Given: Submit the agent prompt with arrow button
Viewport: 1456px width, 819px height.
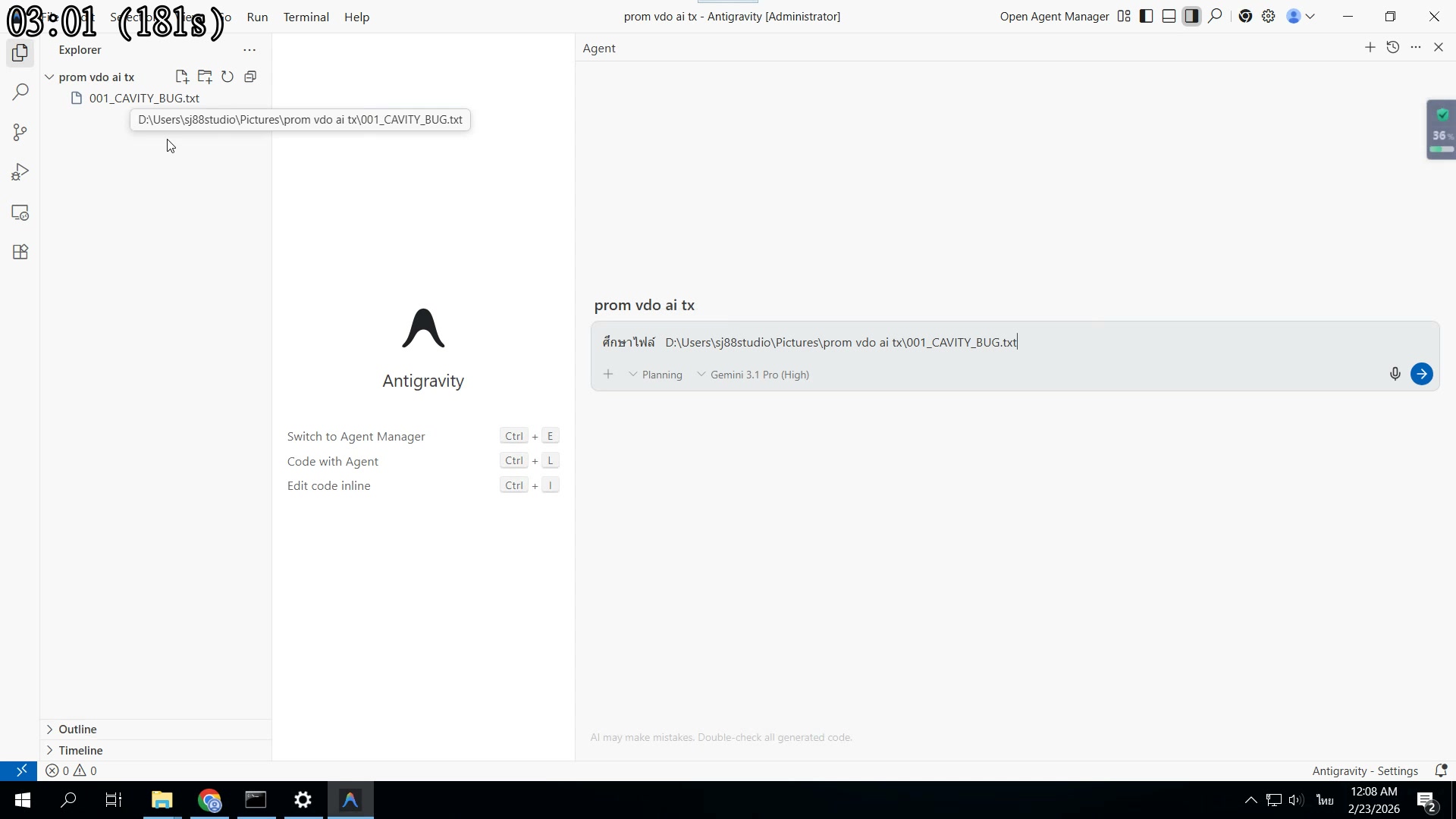Looking at the screenshot, I should [x=1422, y=373].
